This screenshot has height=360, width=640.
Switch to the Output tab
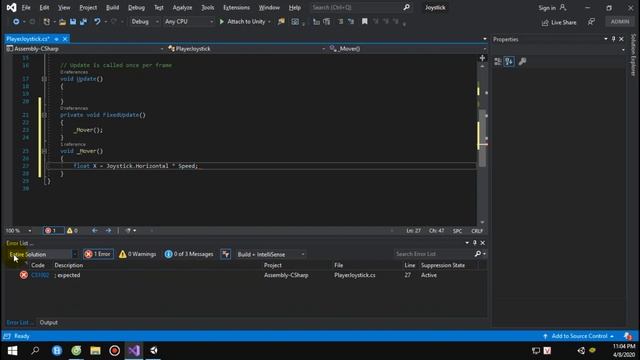49,322
